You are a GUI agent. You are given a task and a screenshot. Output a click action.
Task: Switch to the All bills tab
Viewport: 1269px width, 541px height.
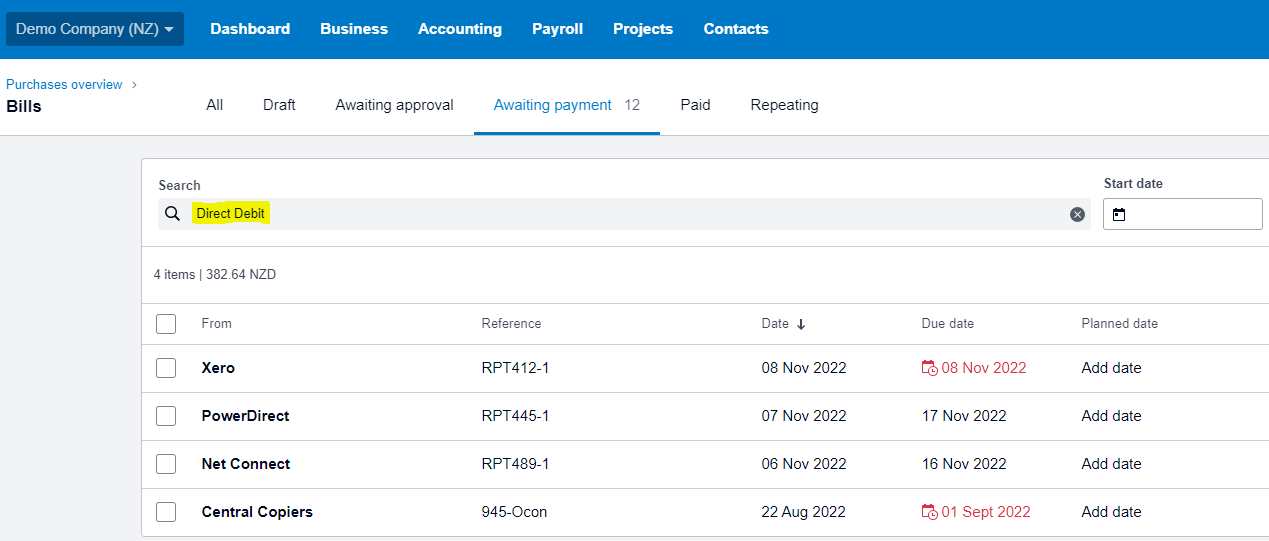(215, 105)
